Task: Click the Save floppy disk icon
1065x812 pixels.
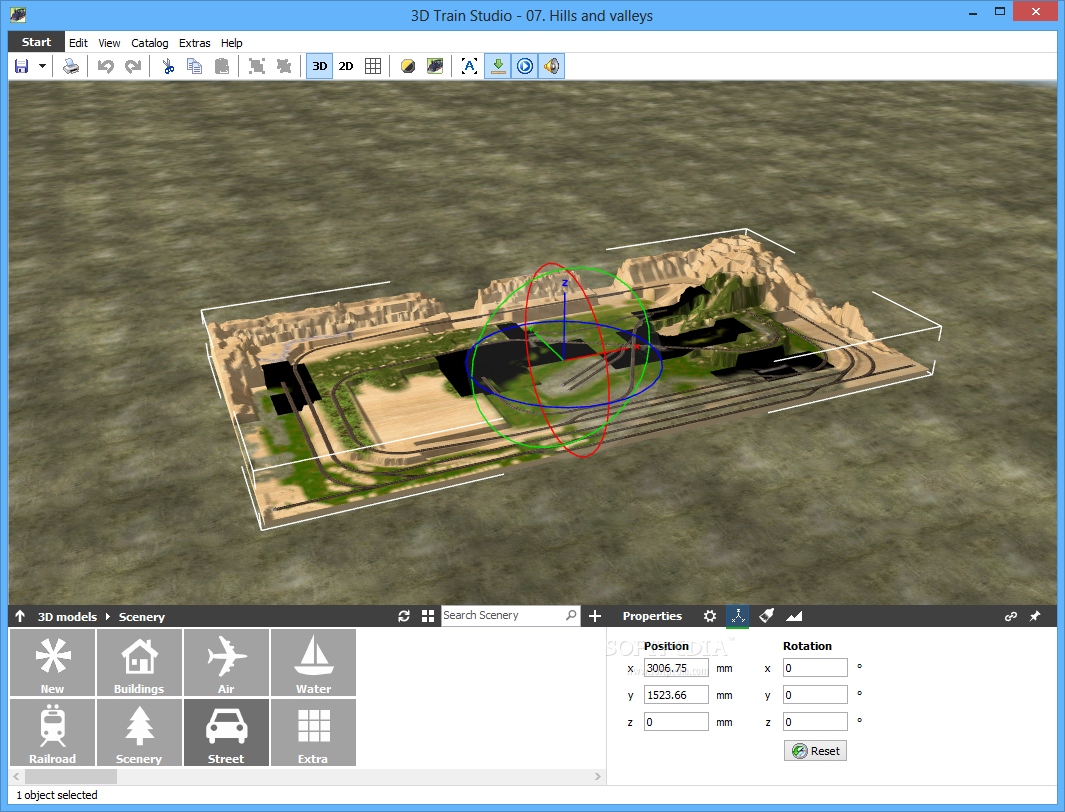Action: tap(22, 66)
